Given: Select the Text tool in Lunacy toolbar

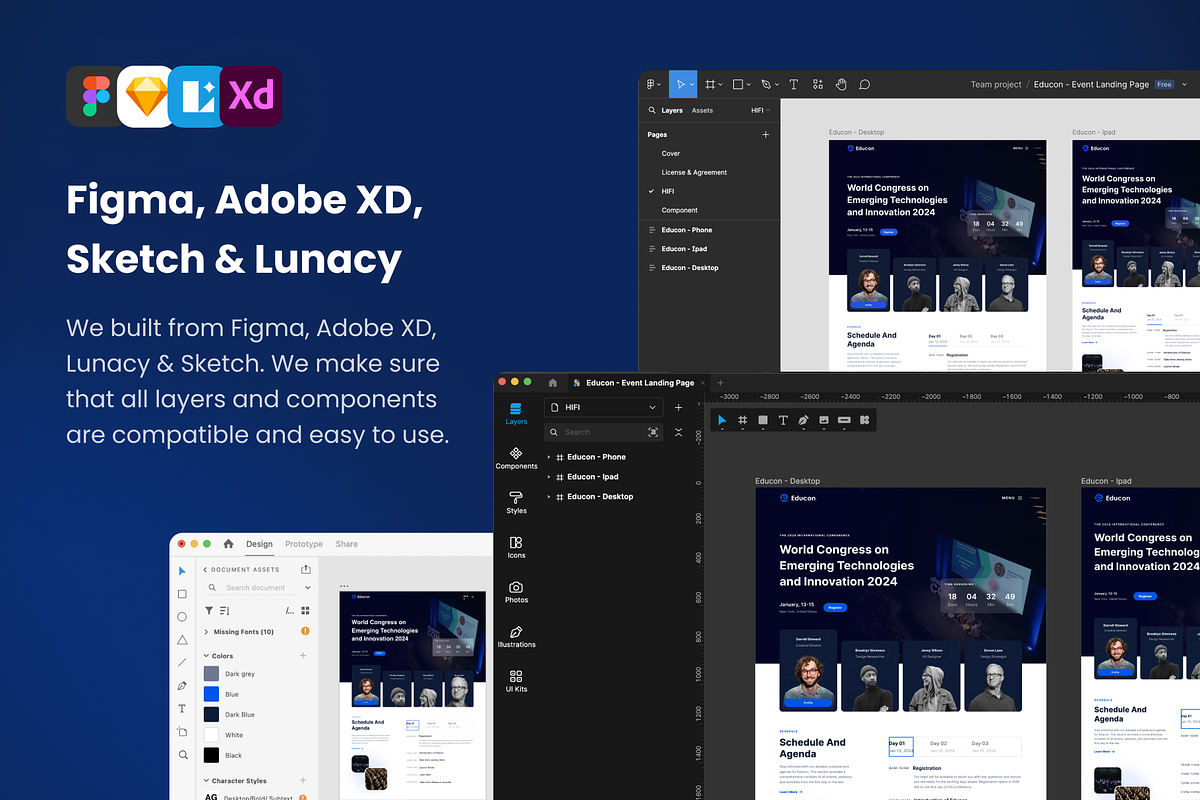Looking at the screenshot, I should [x=783, y=420].
